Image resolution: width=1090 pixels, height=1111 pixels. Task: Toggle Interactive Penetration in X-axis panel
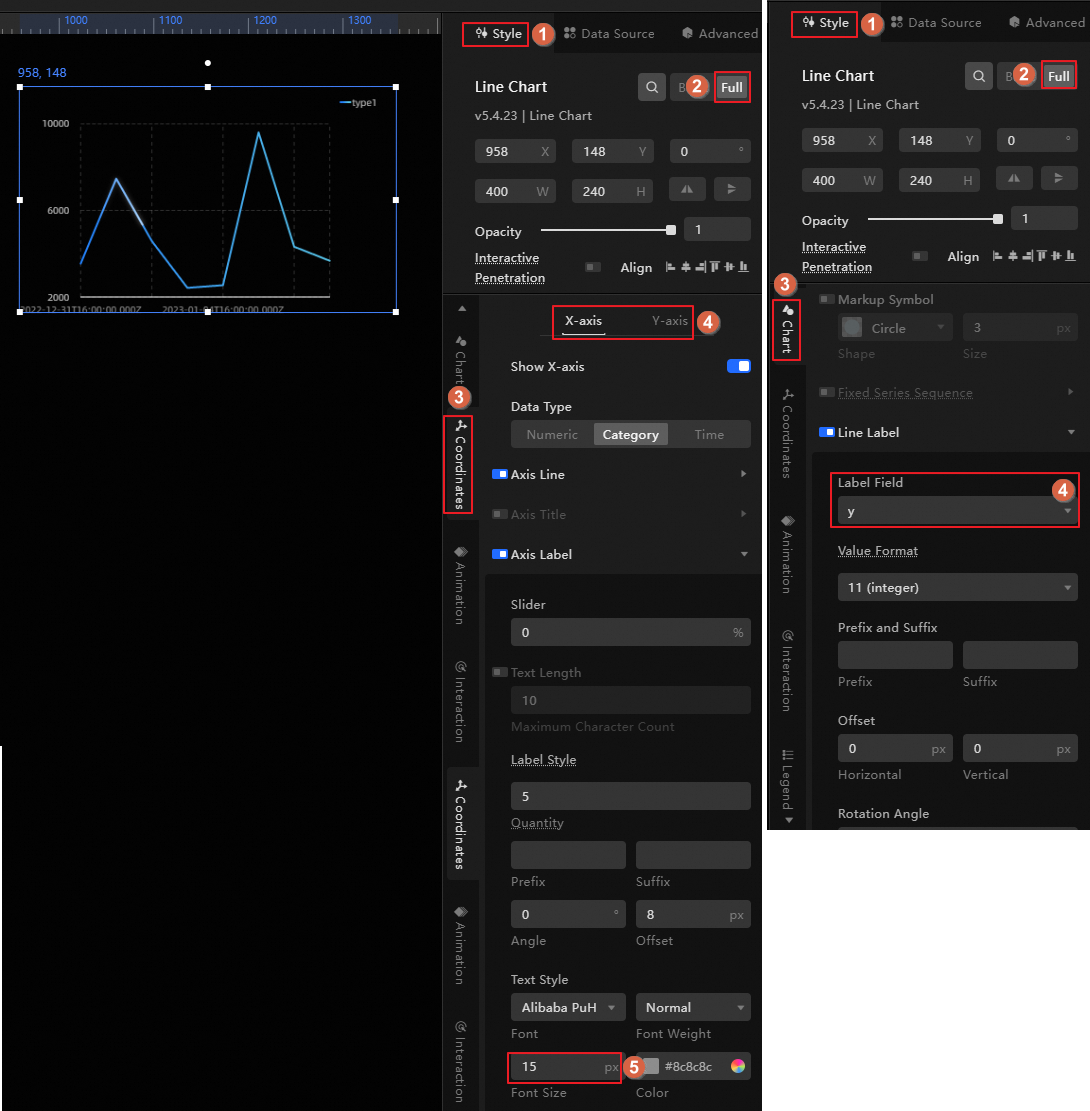592,267
